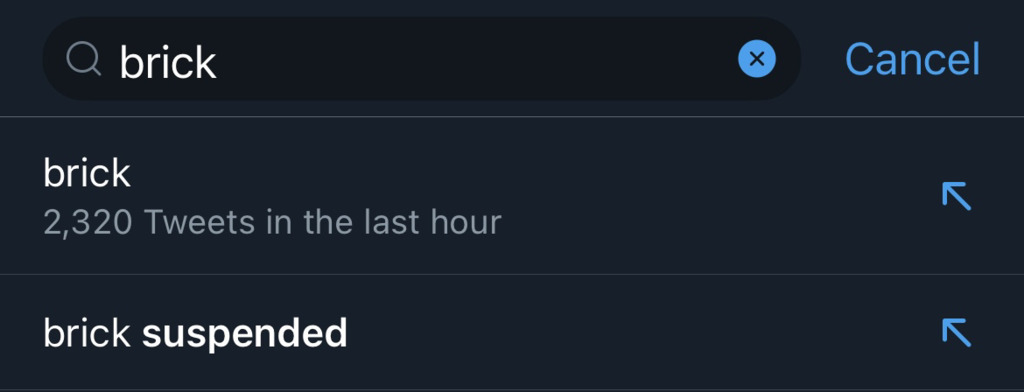This screenshot has width=1024, height=392.
Task: Select the brick search suggestion
Action: tap(512, 196)
